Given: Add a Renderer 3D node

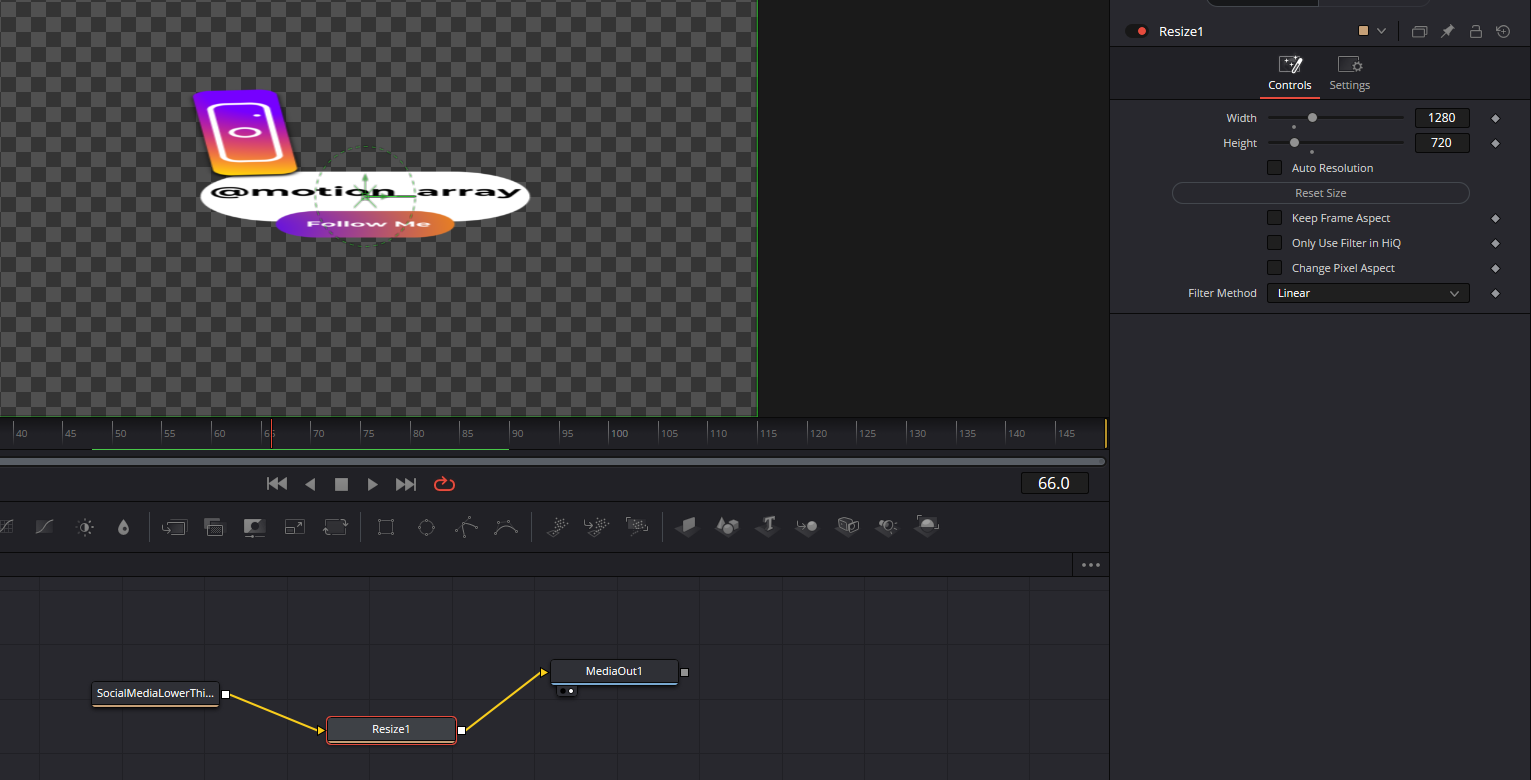Looking at the screenshot, I should (x=928, y=526).
